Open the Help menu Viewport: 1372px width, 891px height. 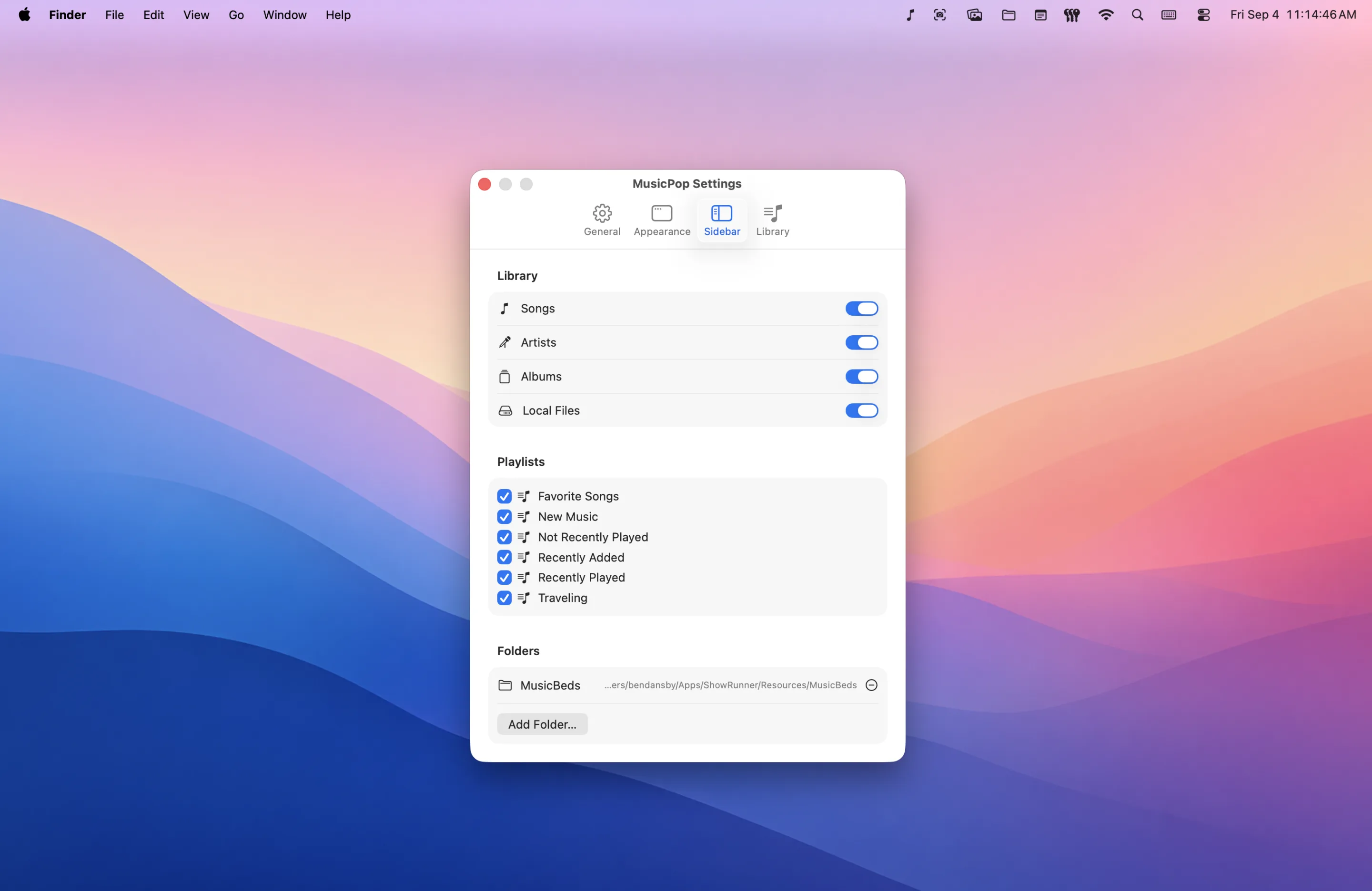point(338,15)
